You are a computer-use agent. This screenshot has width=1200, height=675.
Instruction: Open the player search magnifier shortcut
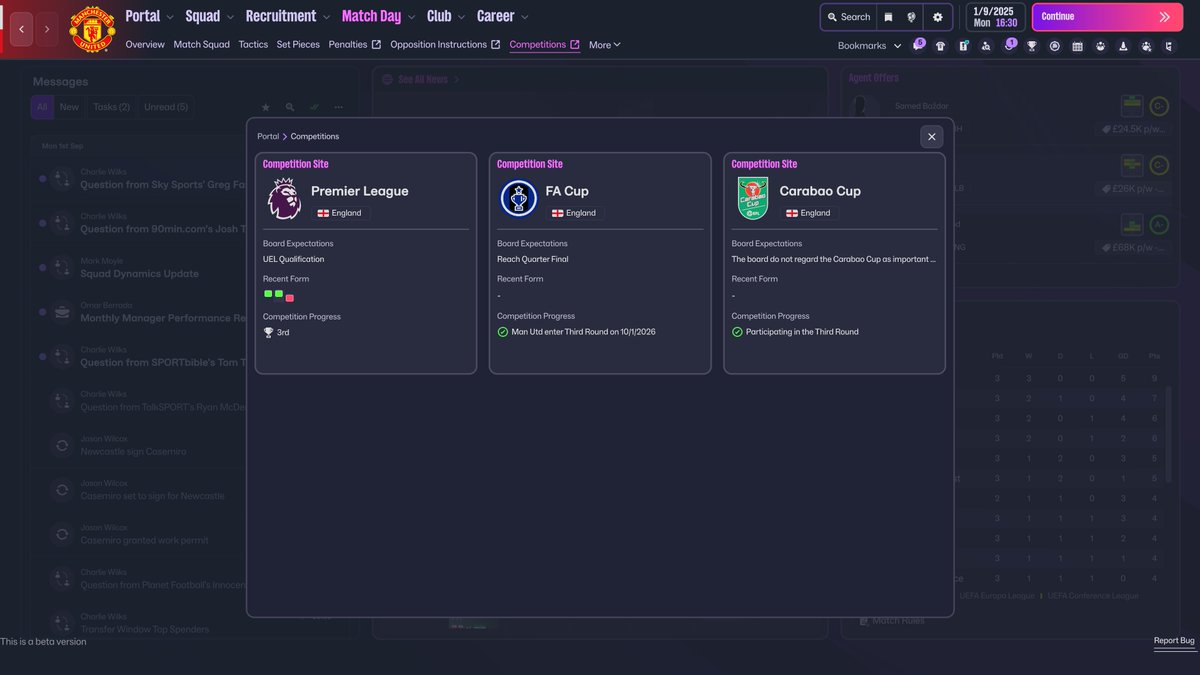(986, 46)
